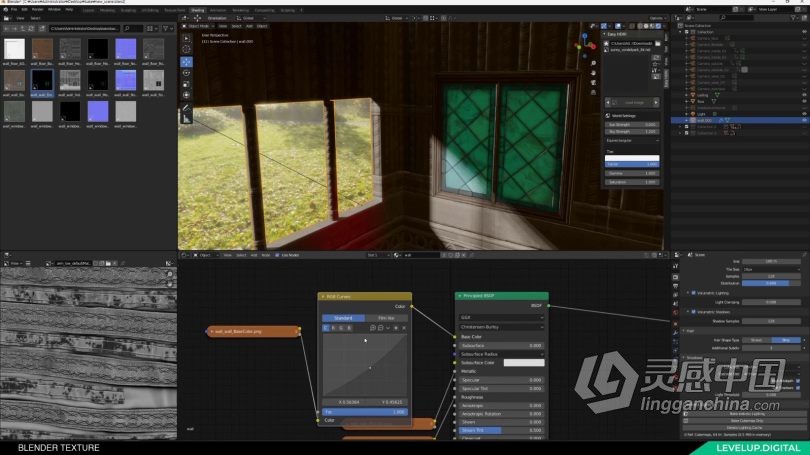The height and width of the screenshot is (455, 810).
Task: Delete curve point X in RGB Curves
Action: click(404, 328)
